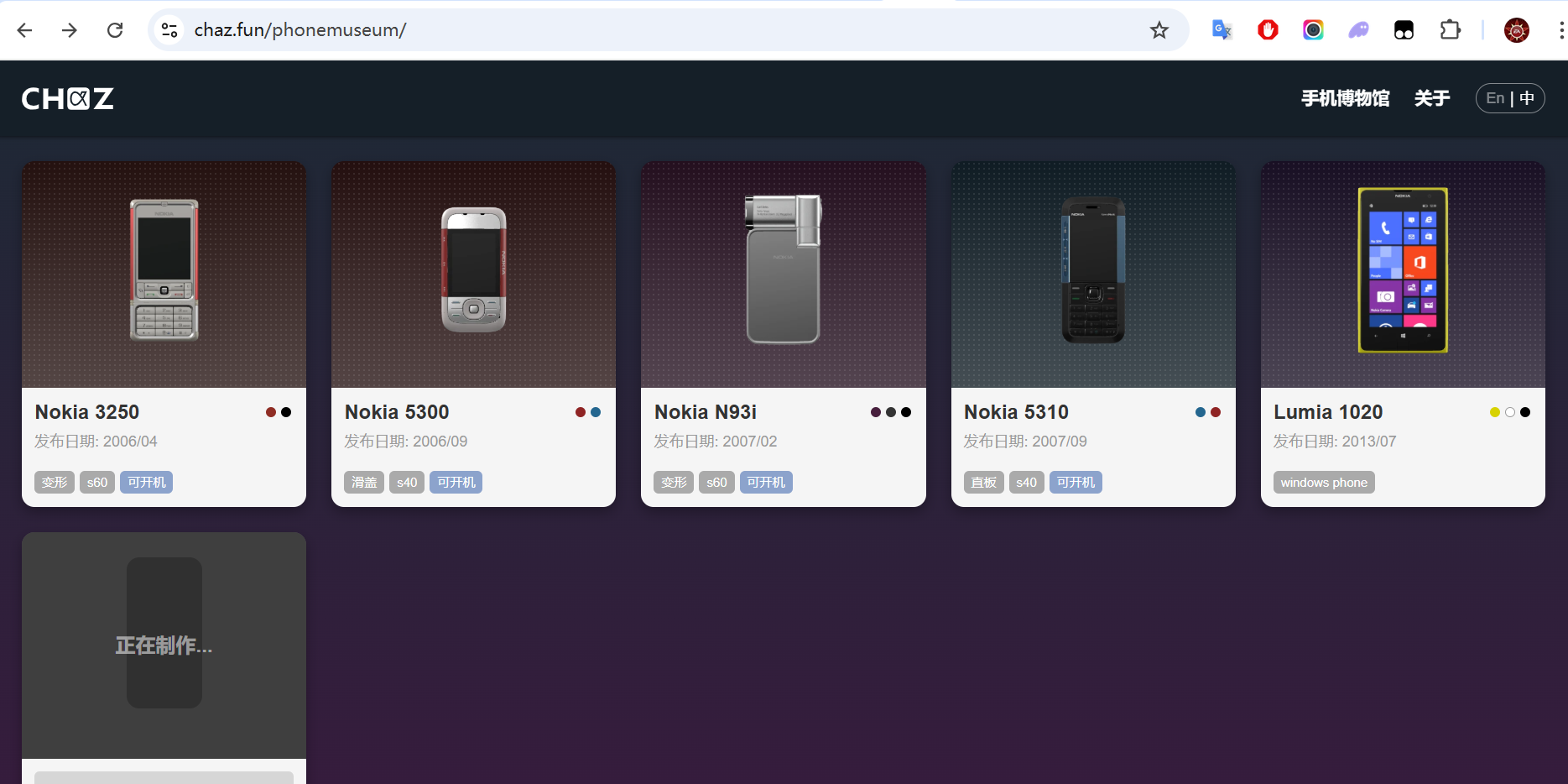Select blue color dot for Nokia 5310

(x=1201, y=412)
